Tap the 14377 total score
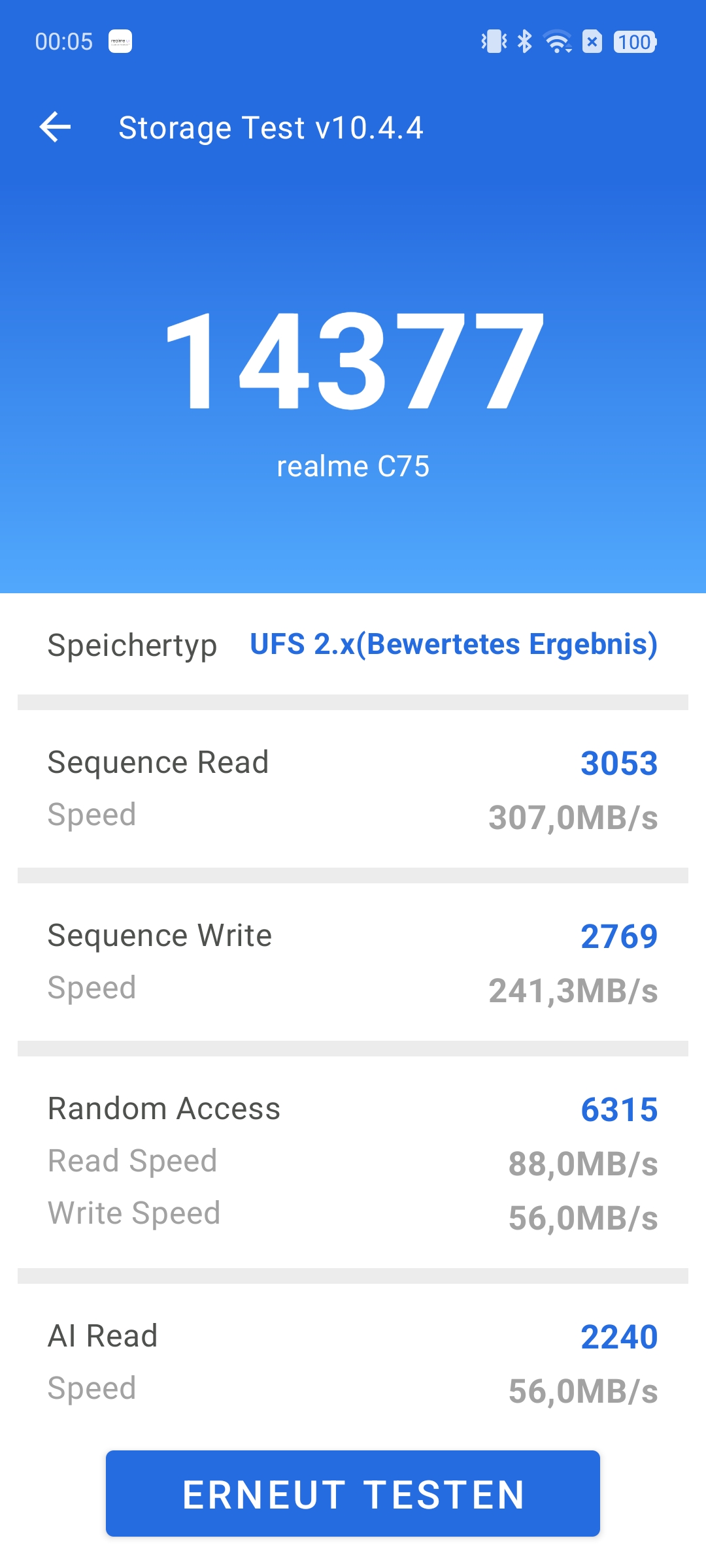Viewport: 706px width, 1568px height. [353, 361]
